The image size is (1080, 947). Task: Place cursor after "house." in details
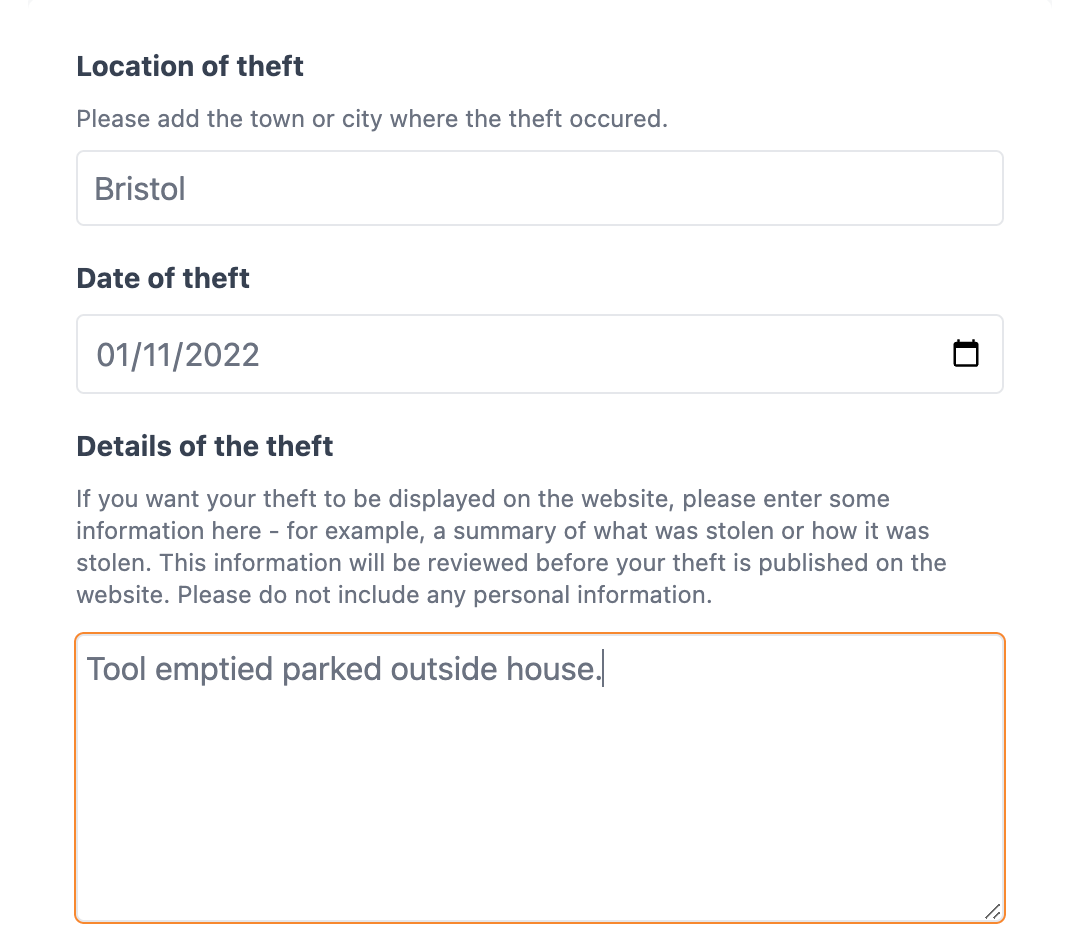[603, 669]
